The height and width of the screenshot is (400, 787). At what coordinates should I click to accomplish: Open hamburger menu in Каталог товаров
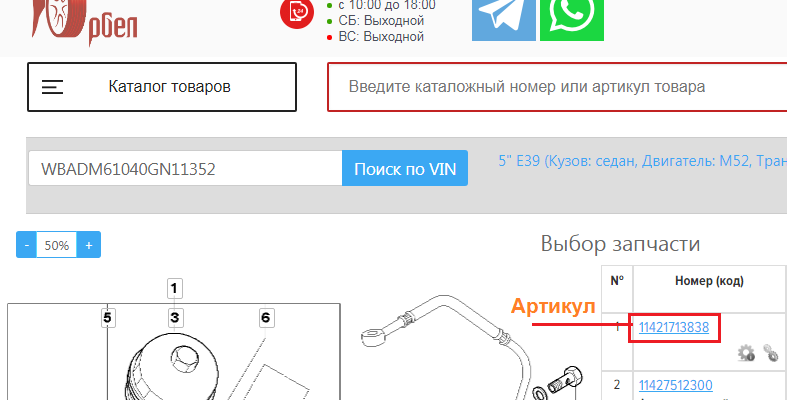(x=52, y=87)
